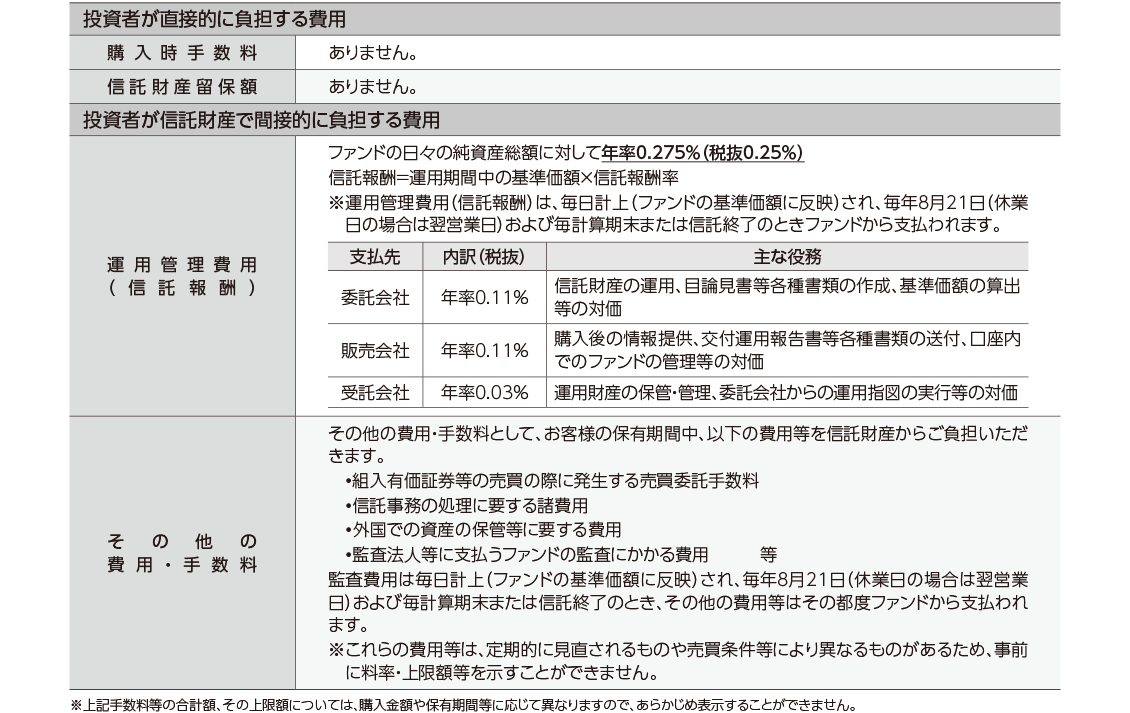Click the 年率0.03% rate cell

pos(484,392)
